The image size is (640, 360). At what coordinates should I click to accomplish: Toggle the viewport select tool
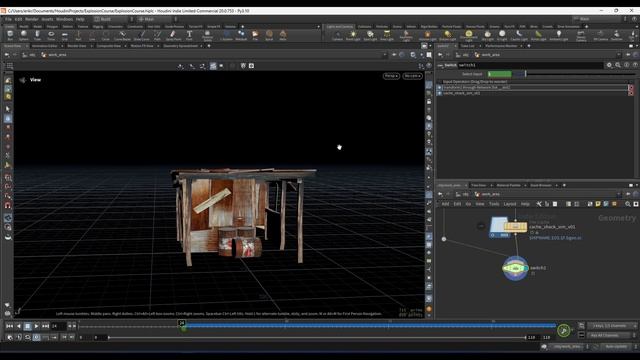pyautogui.click(x=8, y=109)
